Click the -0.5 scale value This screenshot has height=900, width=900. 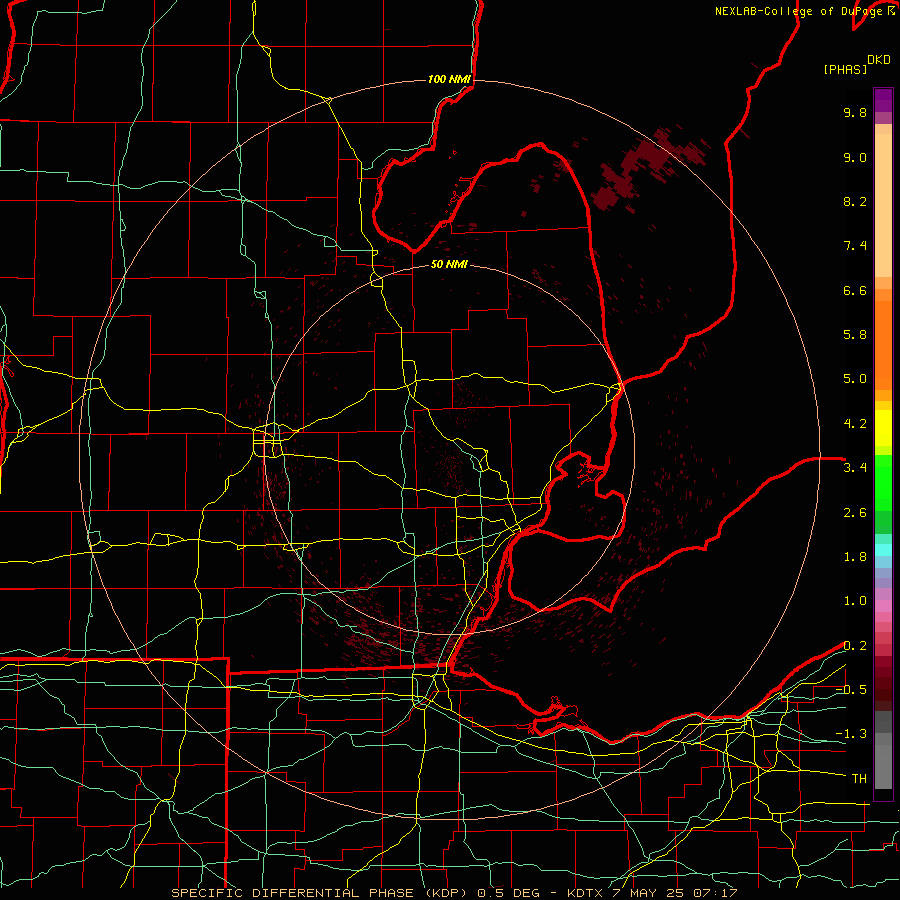coord(851,690)
